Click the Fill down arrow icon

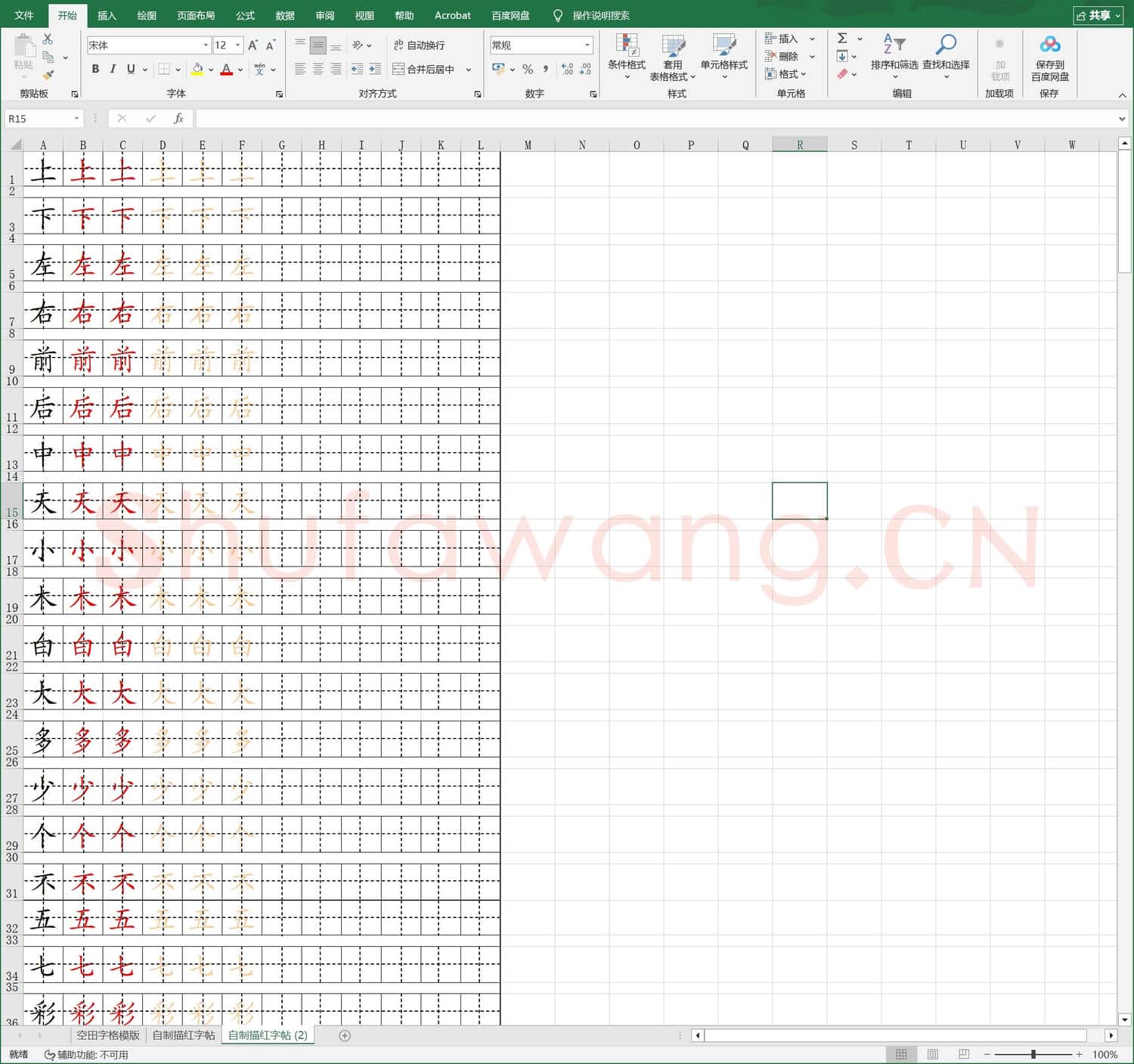click(x=842, y=56)
